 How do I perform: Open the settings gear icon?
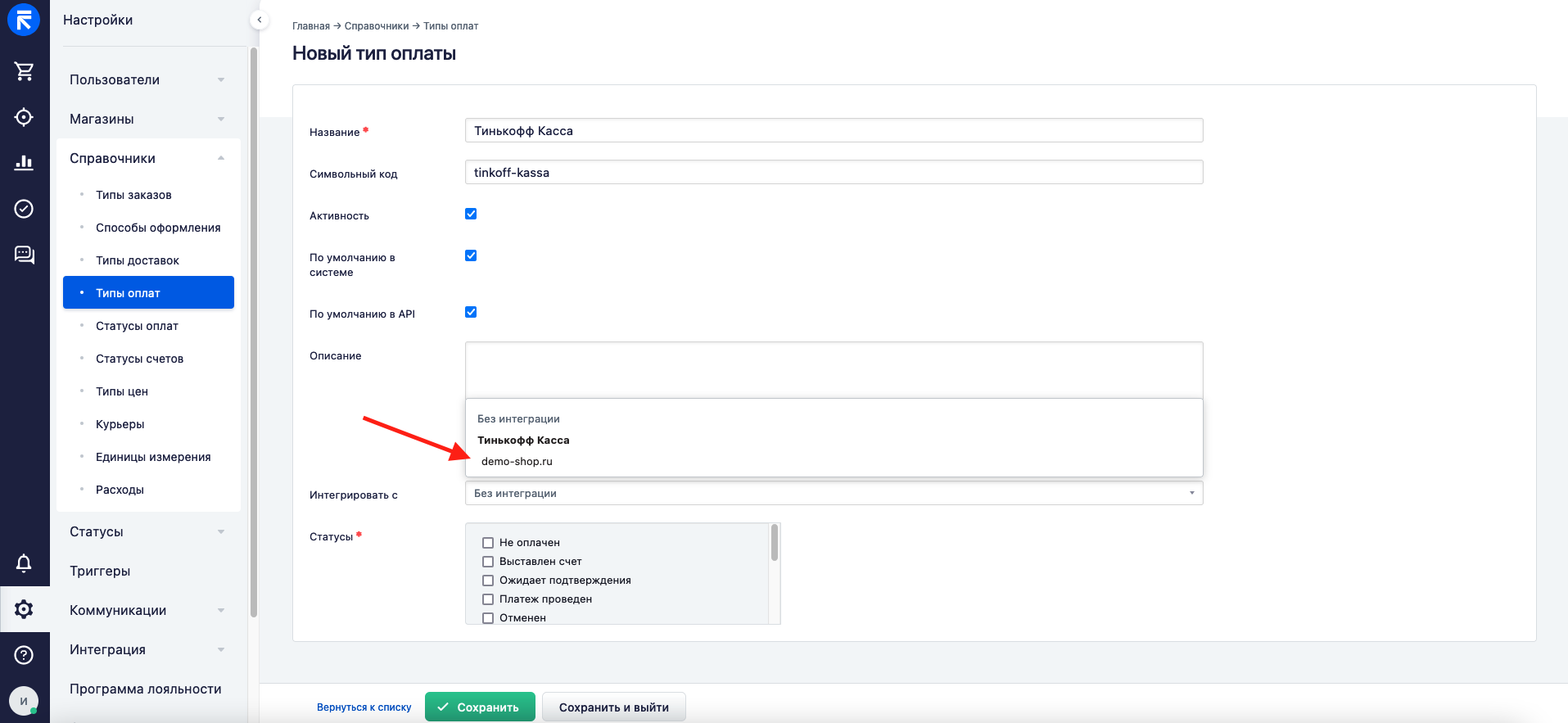[24, 609]
